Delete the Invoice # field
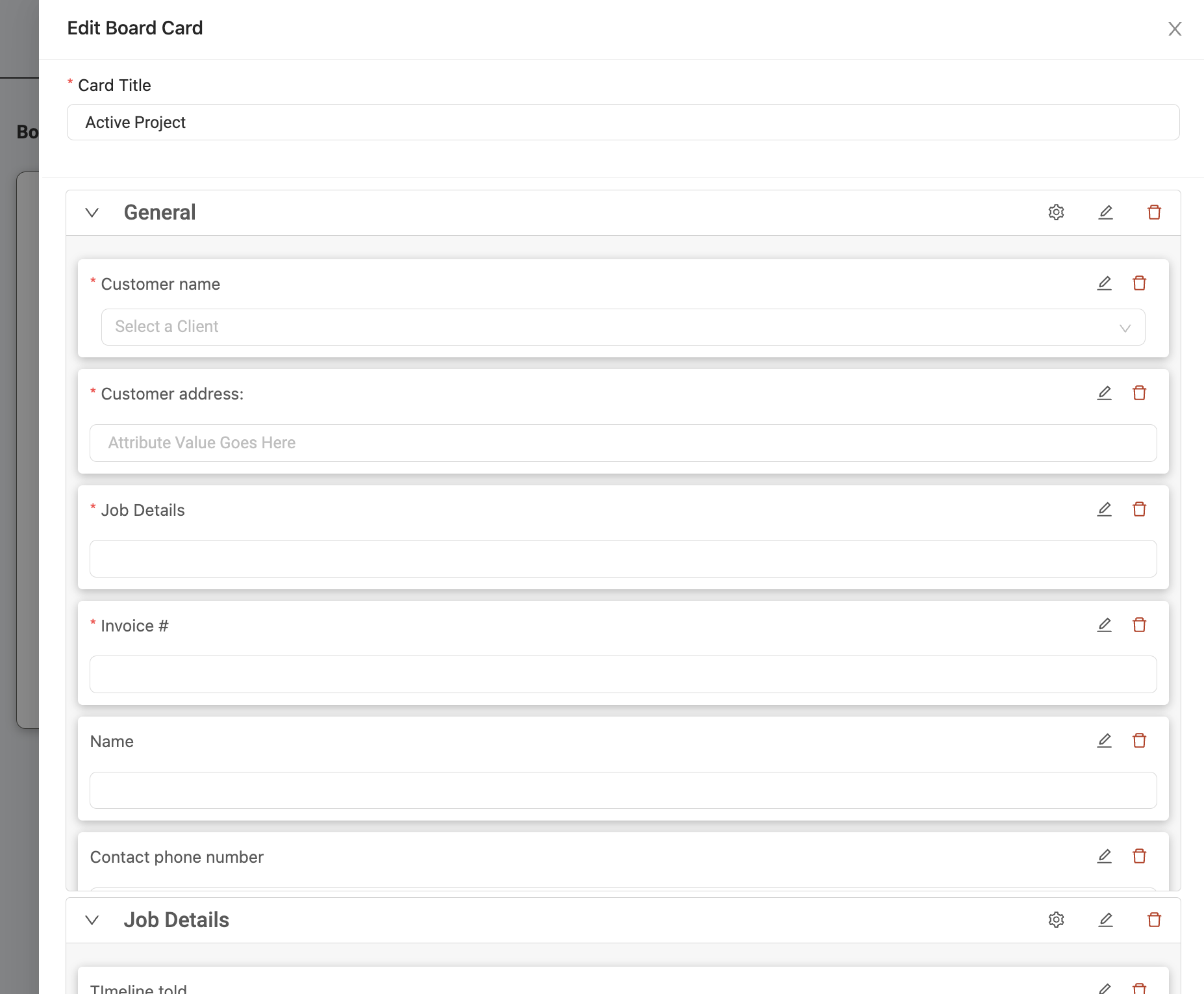 point(1139,625)
